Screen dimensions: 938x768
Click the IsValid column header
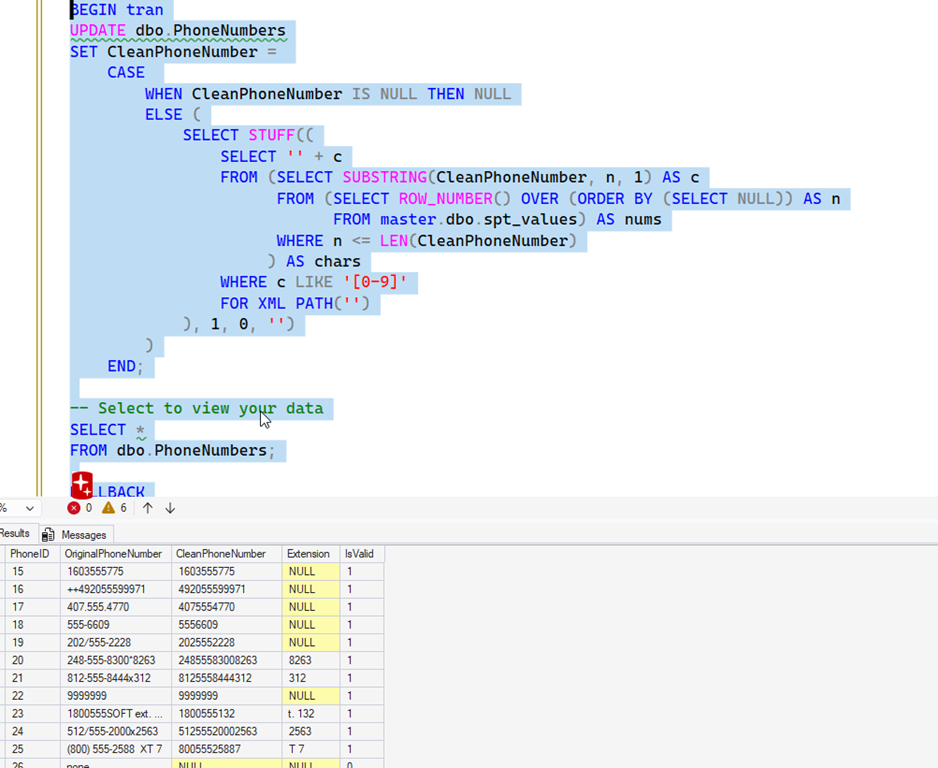pyautogui.click(x=359, y=554)
